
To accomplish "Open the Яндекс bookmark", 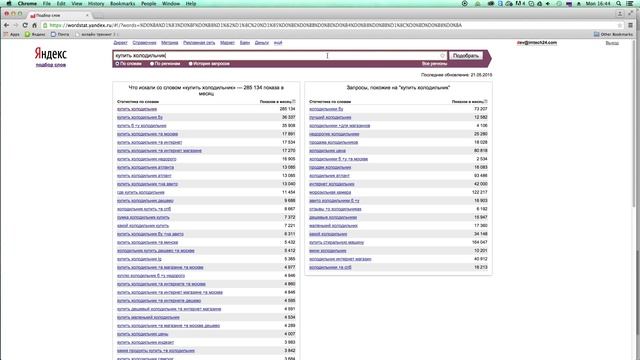I will [35, 34].
